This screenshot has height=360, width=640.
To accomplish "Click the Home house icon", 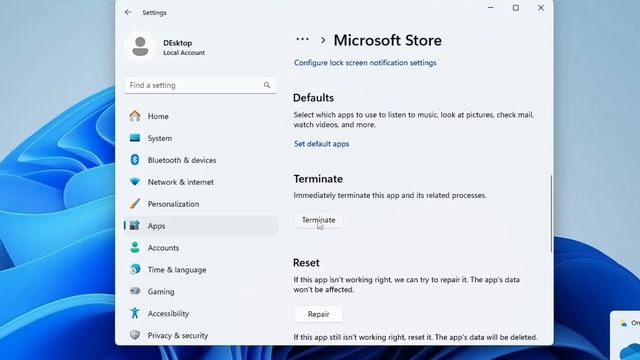I will [135, 116].
